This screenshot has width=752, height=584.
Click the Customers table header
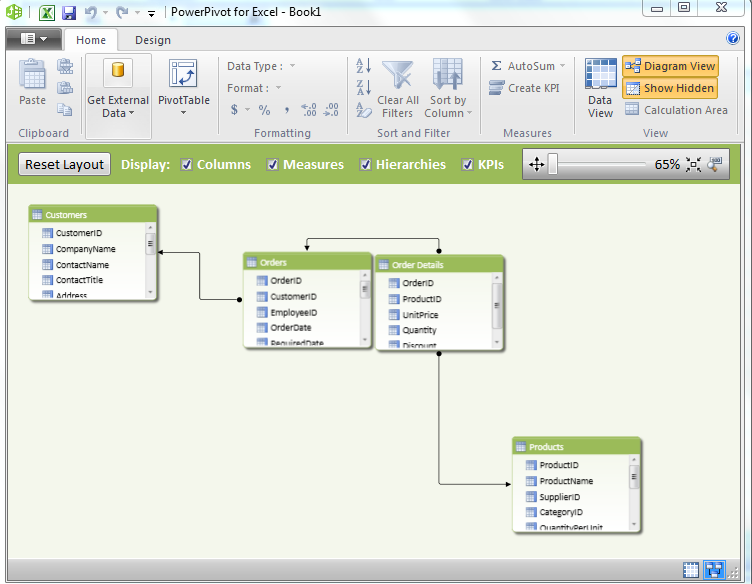tap(93, 214)
